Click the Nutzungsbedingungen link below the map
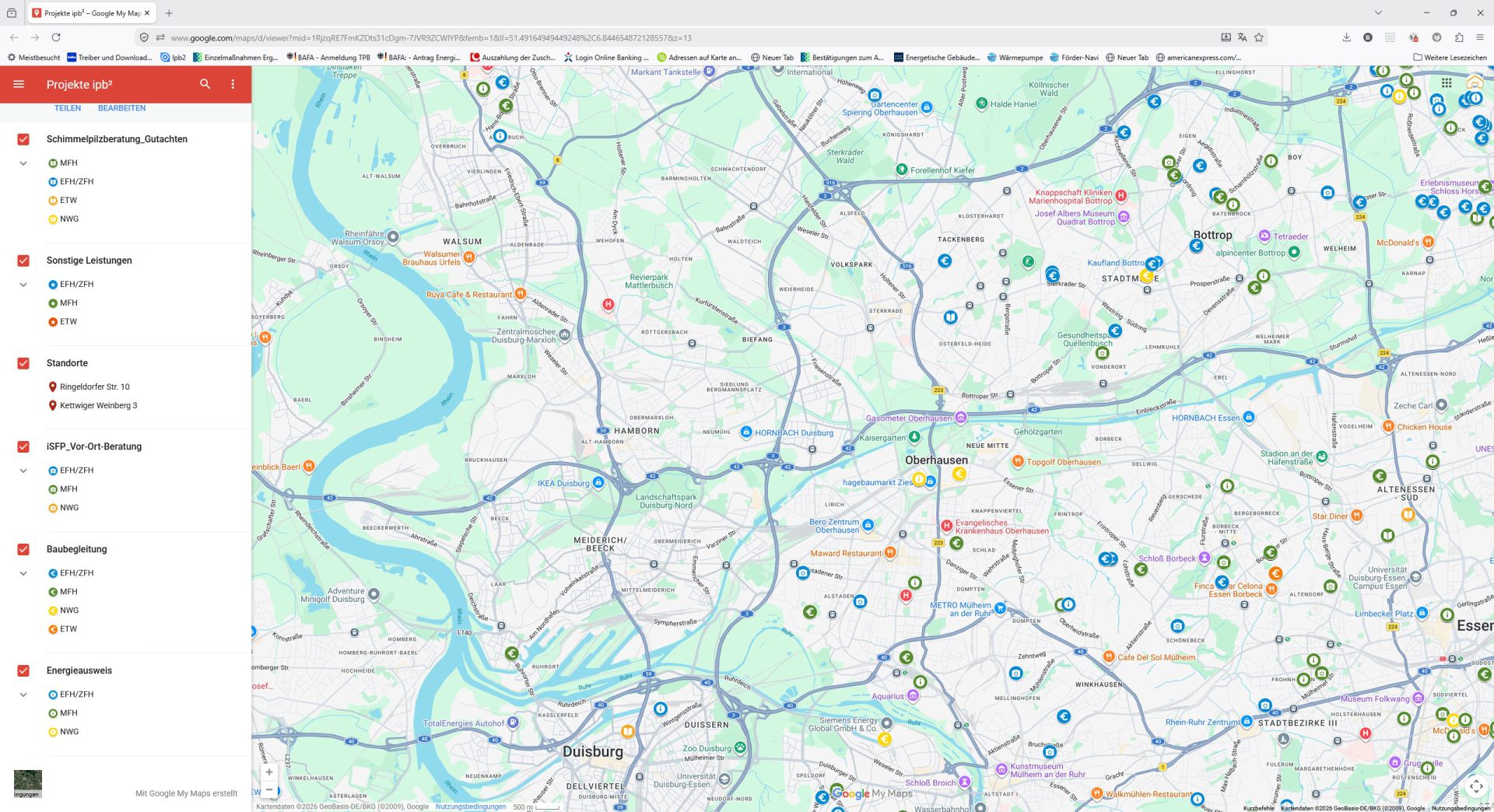1494x812 pixels. 471,807
